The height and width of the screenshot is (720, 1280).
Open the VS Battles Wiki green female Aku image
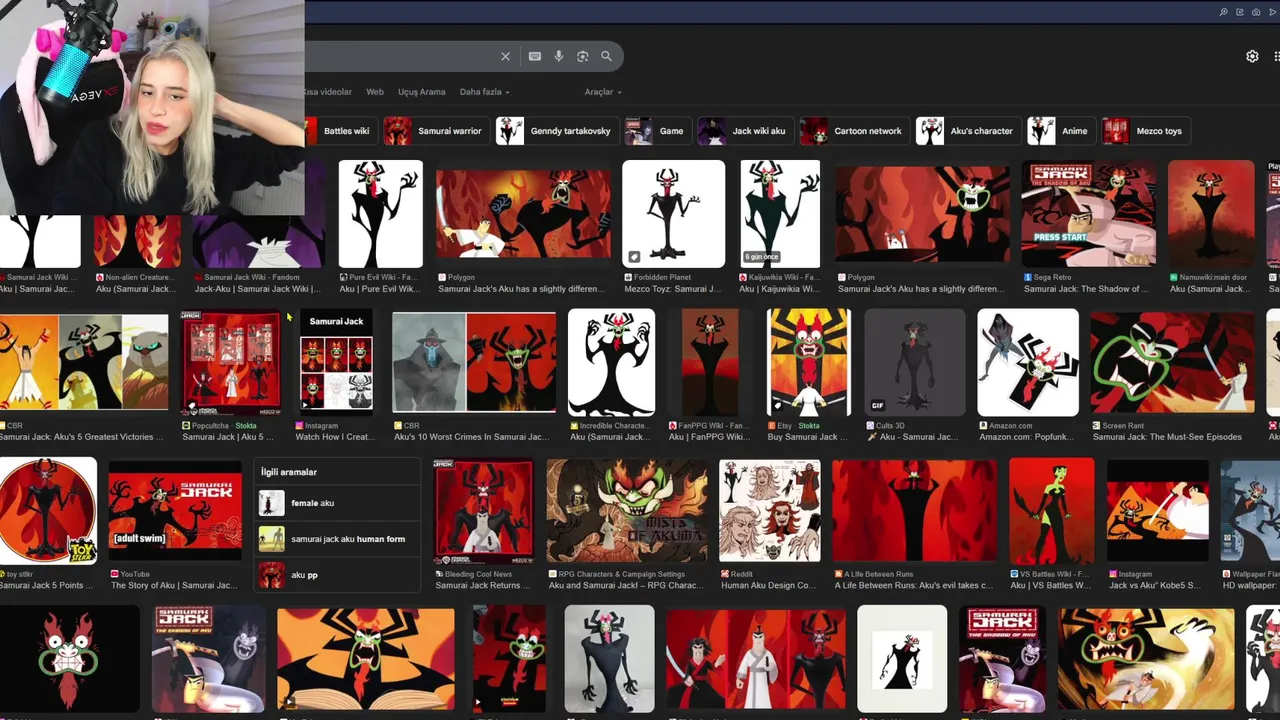(x=1051, y=512)
